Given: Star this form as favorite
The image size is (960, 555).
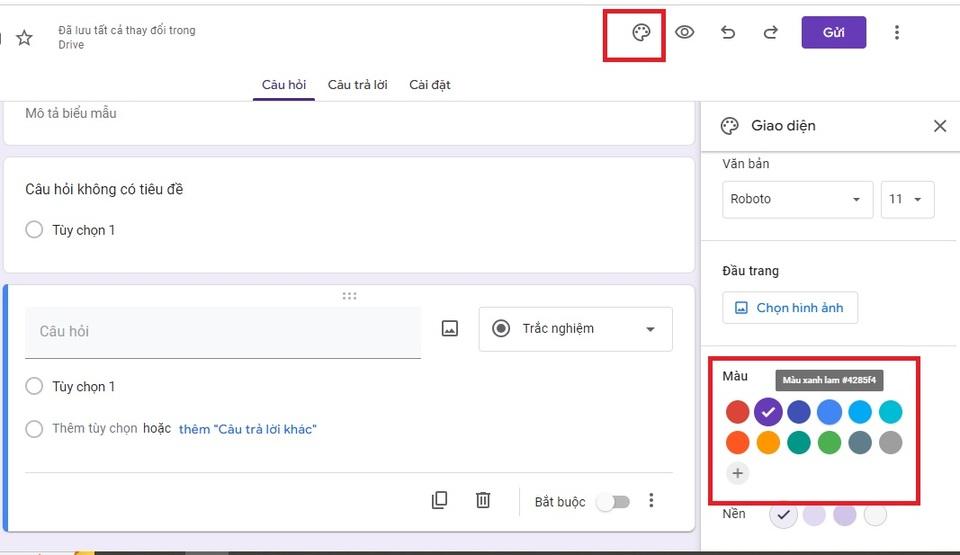Looking at the screenshot, I should tap(24, 38).
